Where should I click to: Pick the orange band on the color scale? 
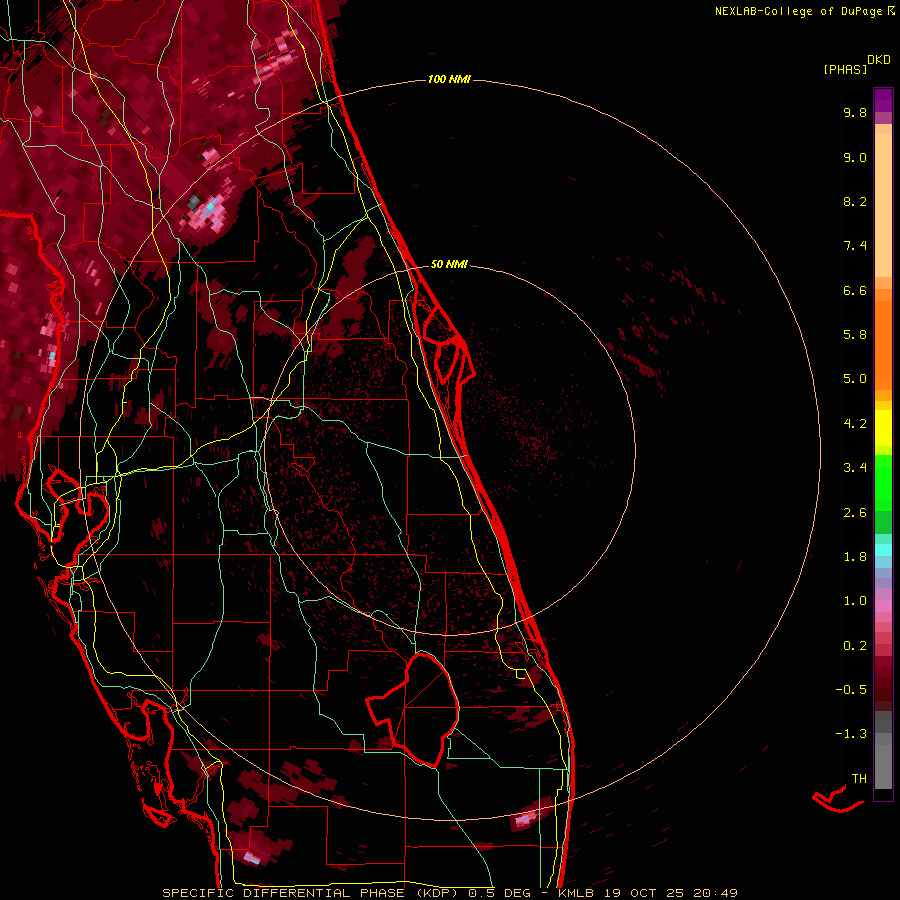(x=883, y=344)
